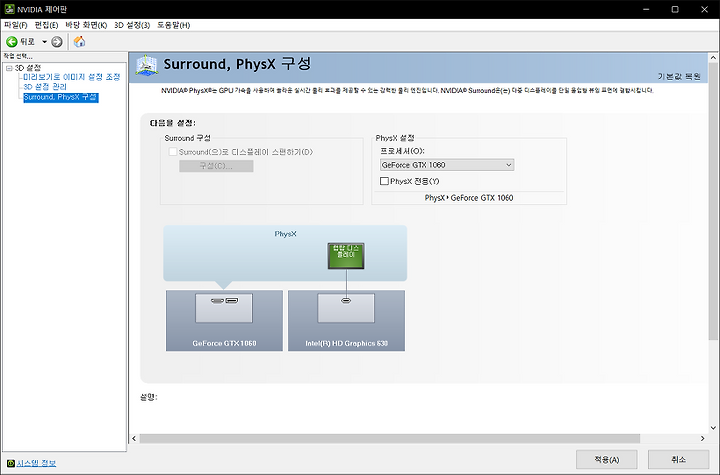Click the PhysX label in diagram
720x475 pixels.
click(x=285, y=234)
